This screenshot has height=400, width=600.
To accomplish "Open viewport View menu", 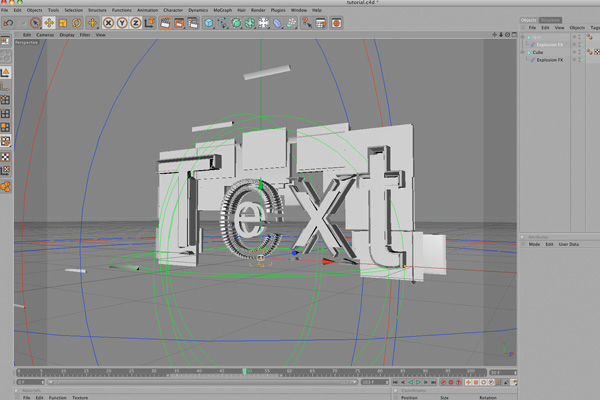I will [x=101, y=35].
